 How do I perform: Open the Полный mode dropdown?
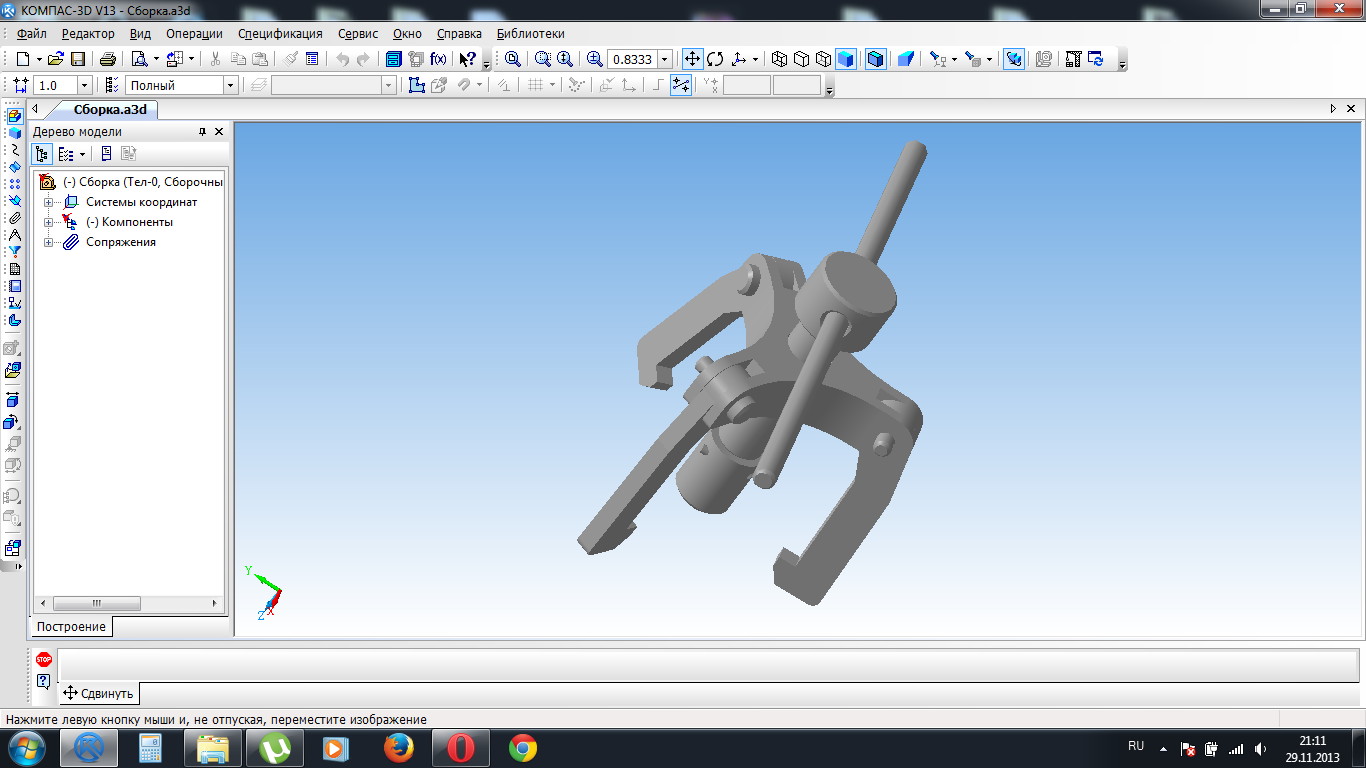click(230, 86)
